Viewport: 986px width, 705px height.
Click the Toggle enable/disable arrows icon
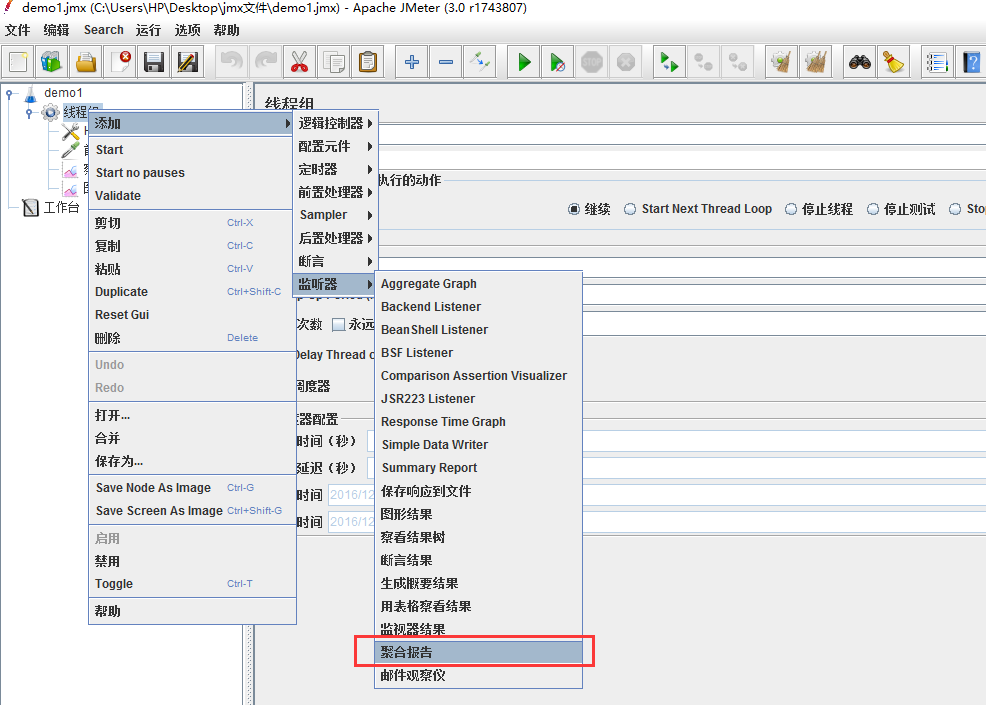pos(480,62)
